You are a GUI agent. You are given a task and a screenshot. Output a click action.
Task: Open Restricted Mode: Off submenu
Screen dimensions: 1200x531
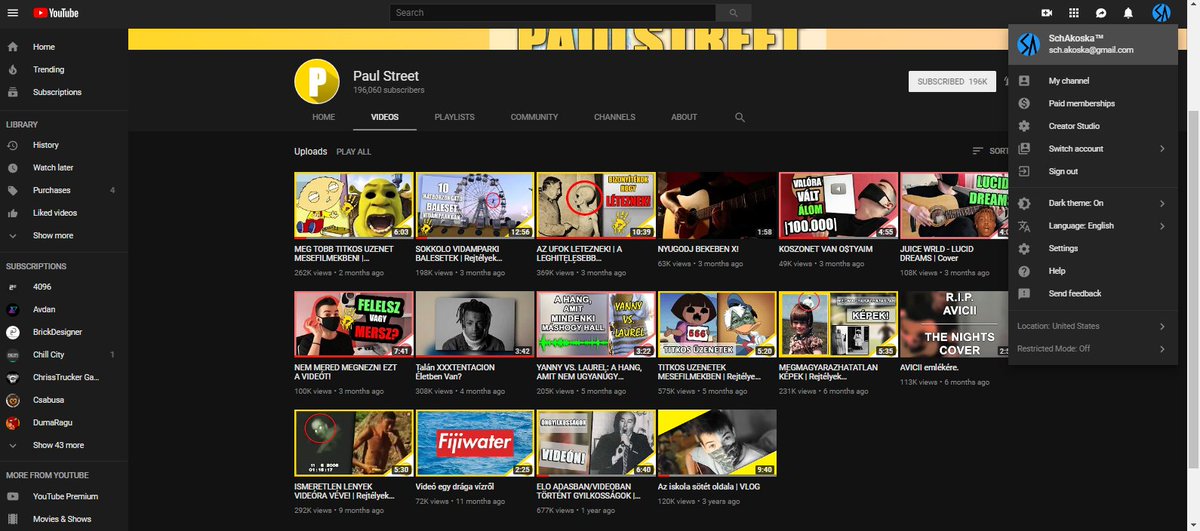click(1093, 349)
